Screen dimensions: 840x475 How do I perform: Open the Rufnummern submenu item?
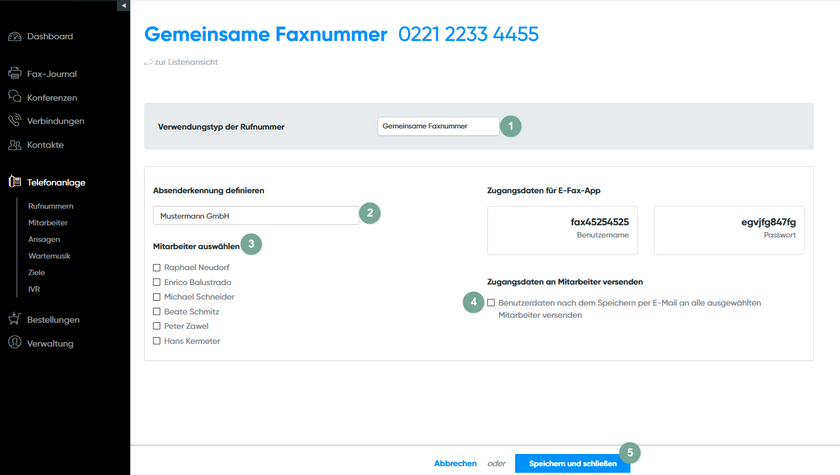(x=51, y=206)
